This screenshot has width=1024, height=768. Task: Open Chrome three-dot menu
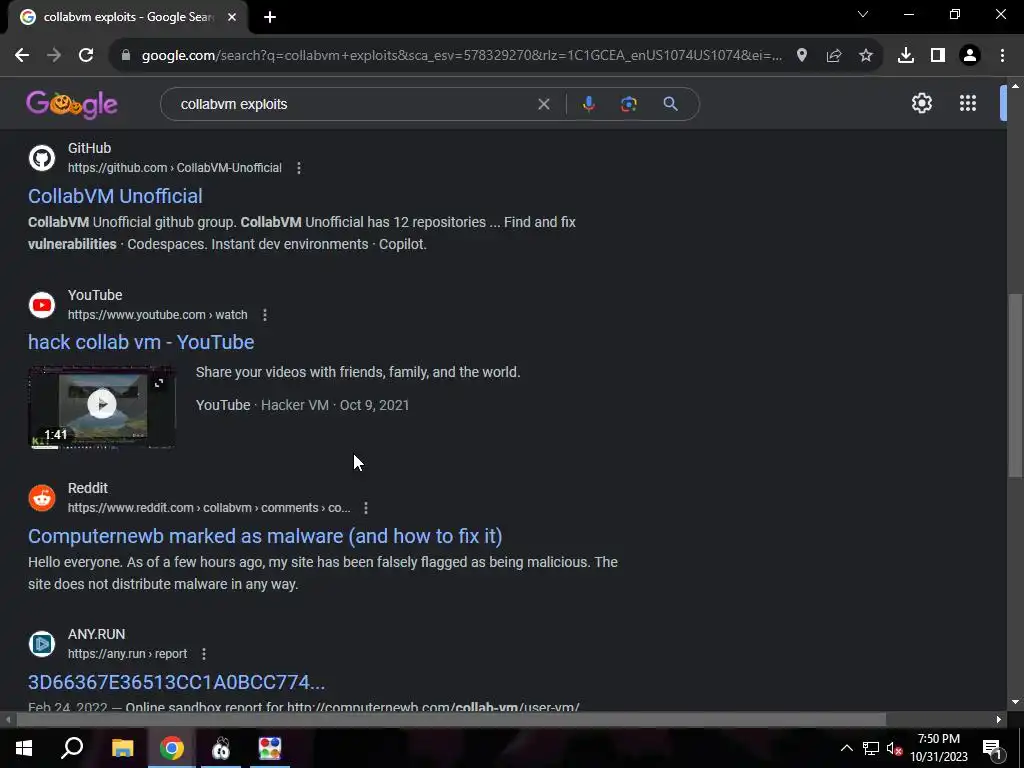1002,56
